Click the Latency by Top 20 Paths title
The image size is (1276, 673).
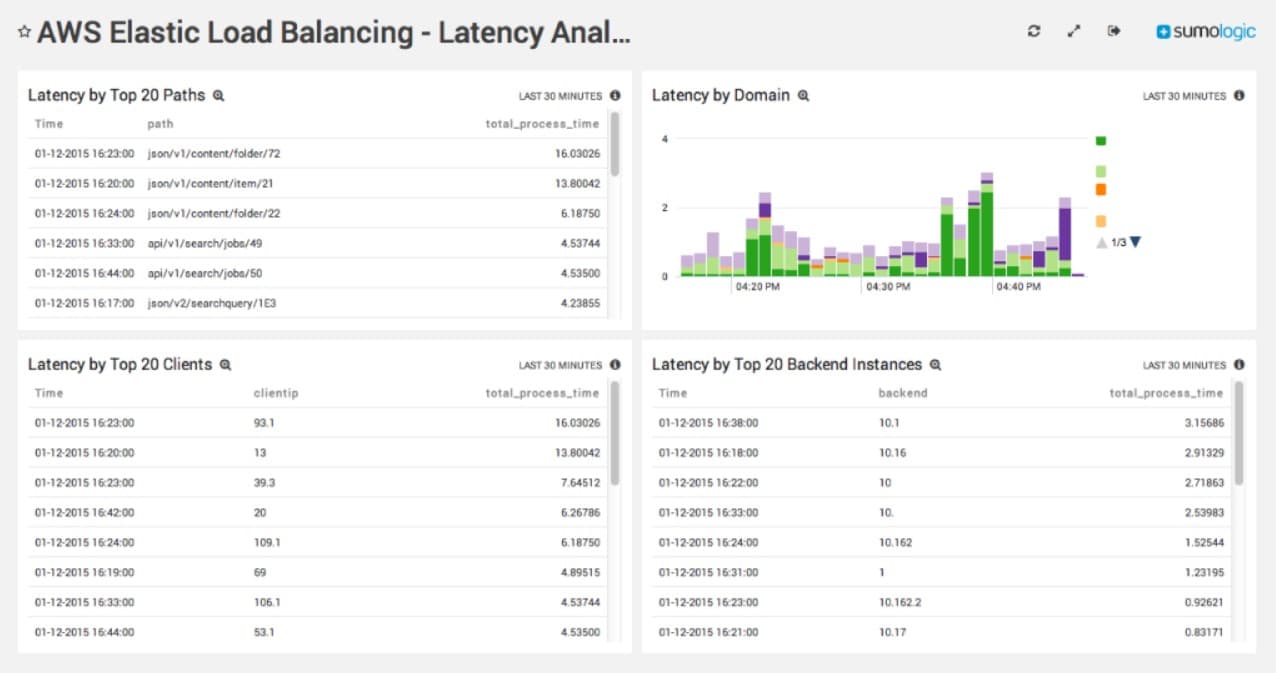pyautogui.click(x=116, y=96)
